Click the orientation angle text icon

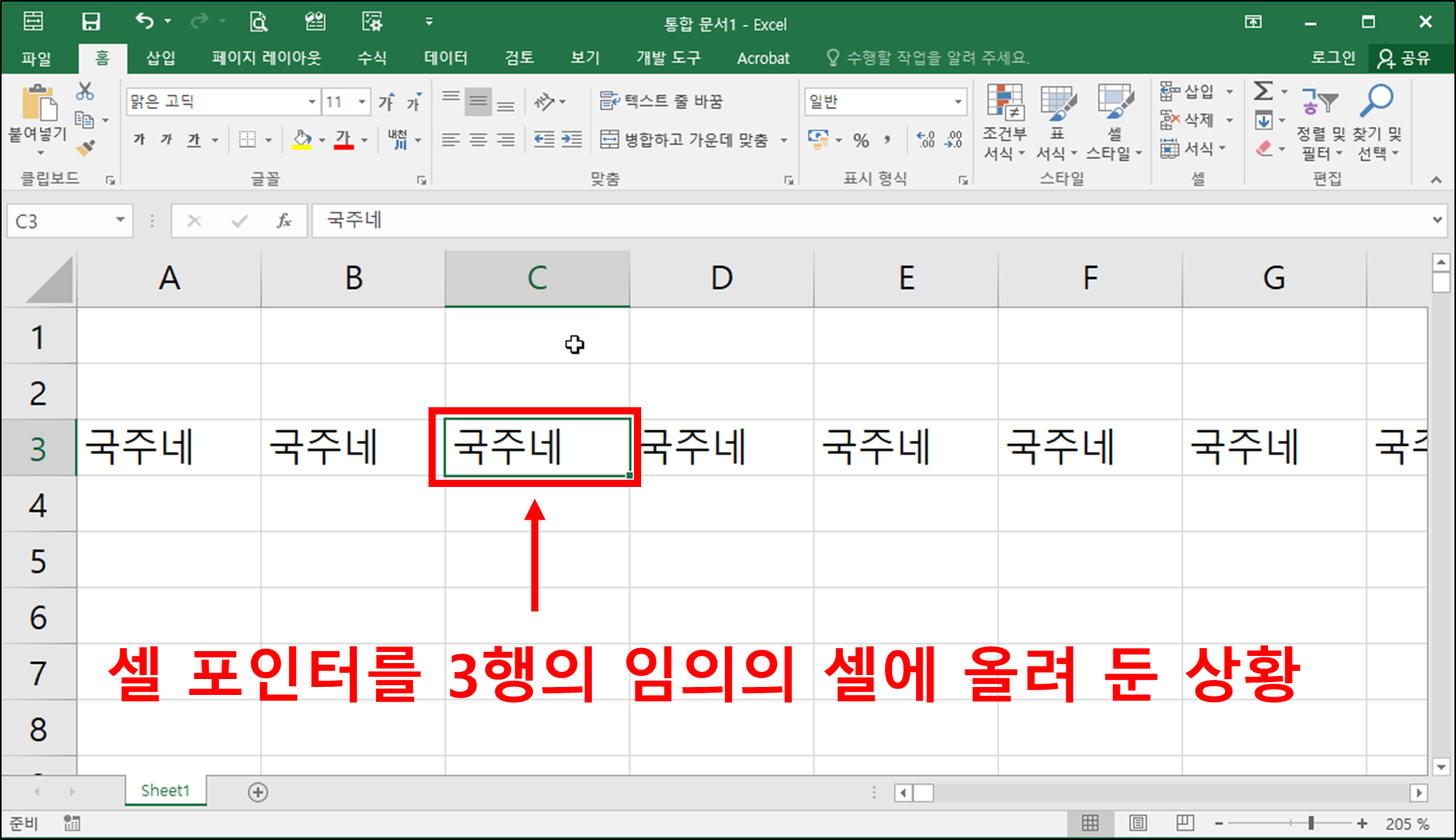[544, 102]
